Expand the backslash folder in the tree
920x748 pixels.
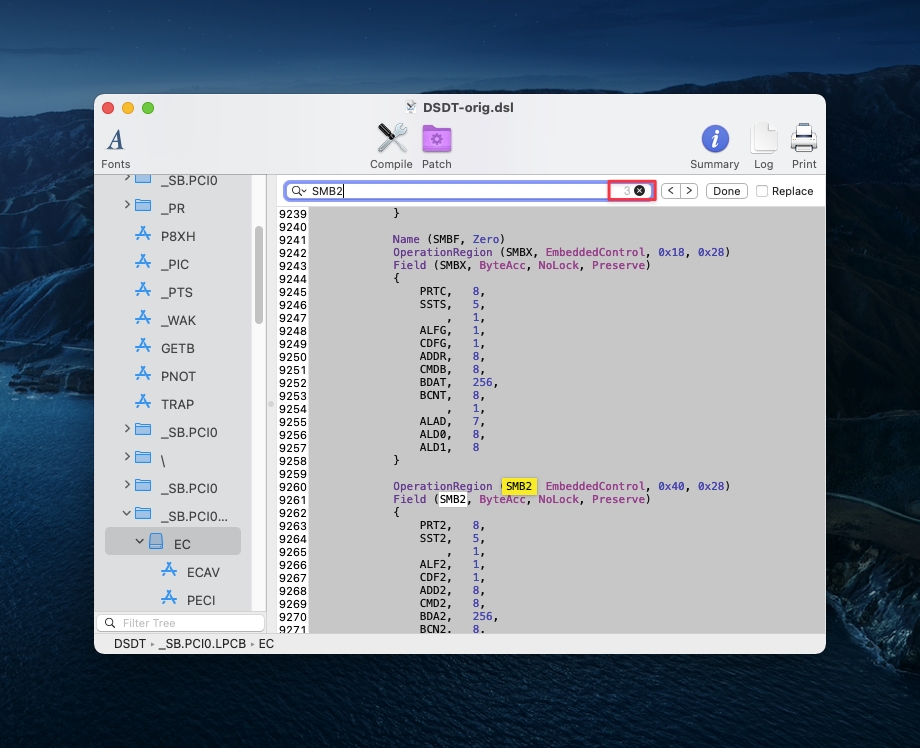point(127,457)
